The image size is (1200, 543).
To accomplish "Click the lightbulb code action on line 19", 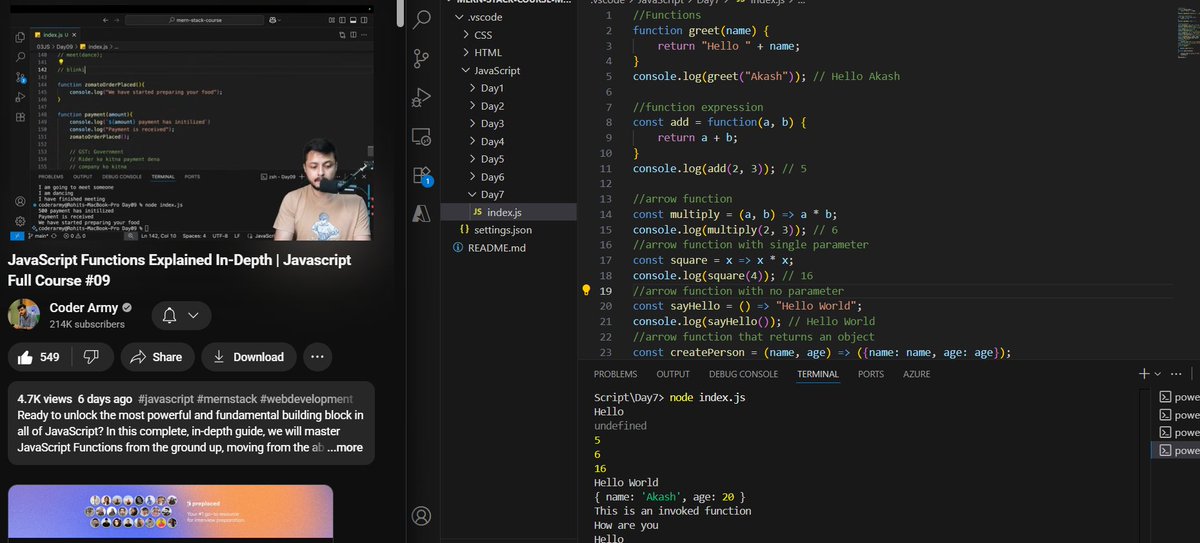I will (x=587, y=290).
